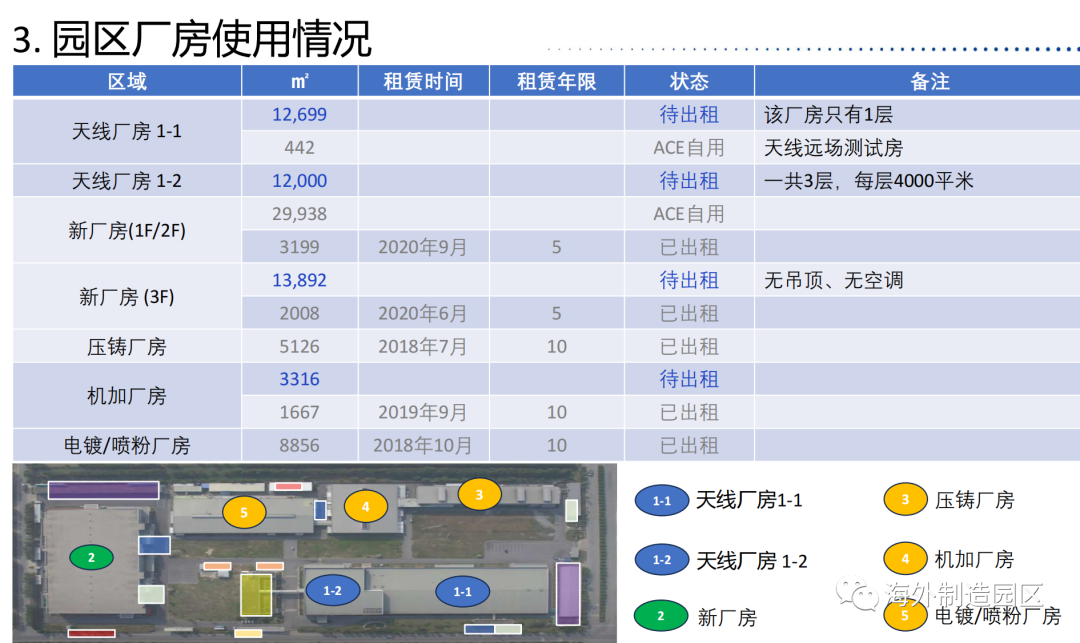1080x643 pixels.
Task: Select the area value 5126
Action: (300, 346)
